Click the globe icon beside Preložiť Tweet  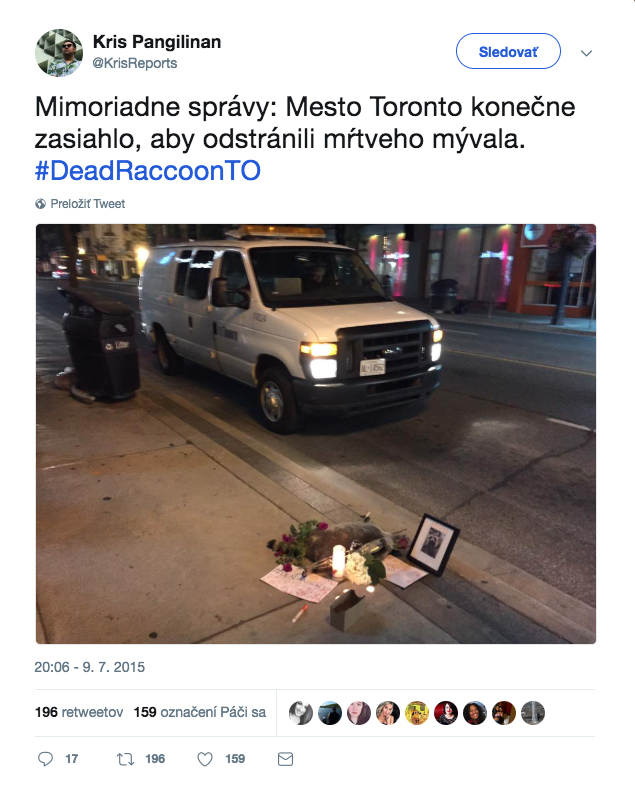[40, 204]
